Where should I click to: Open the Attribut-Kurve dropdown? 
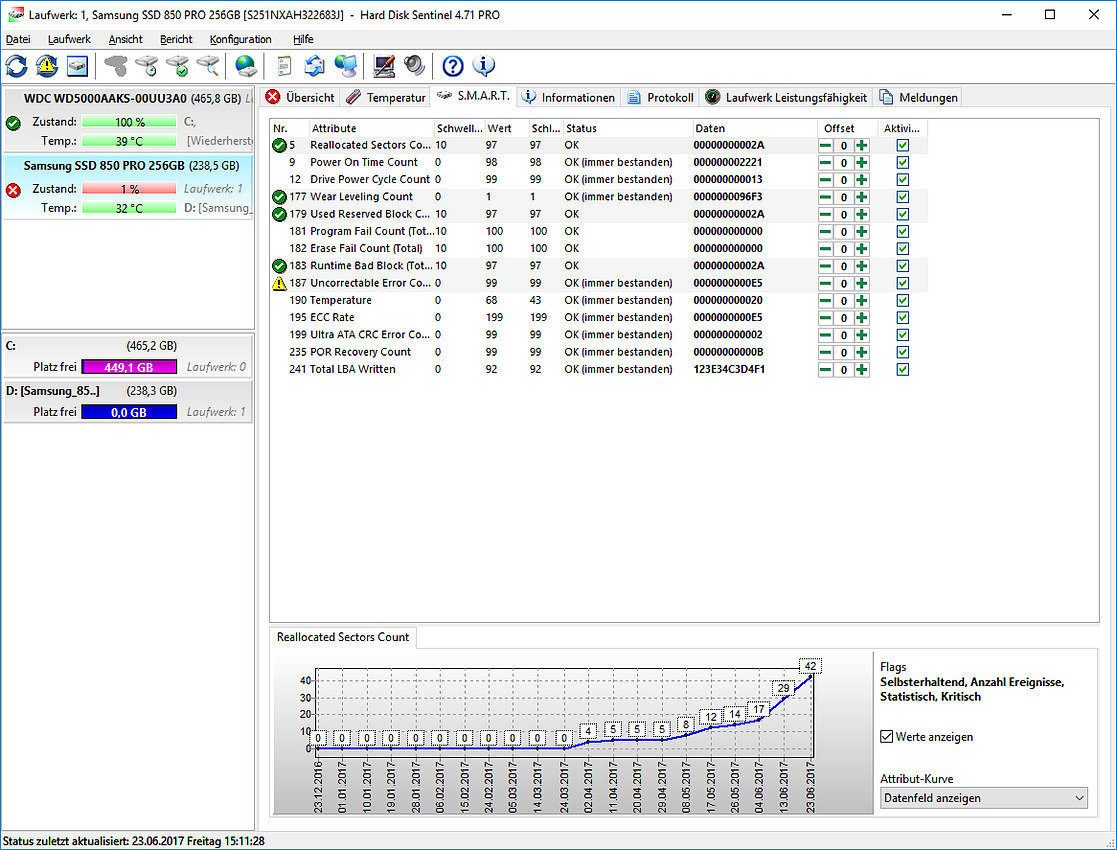983,798
